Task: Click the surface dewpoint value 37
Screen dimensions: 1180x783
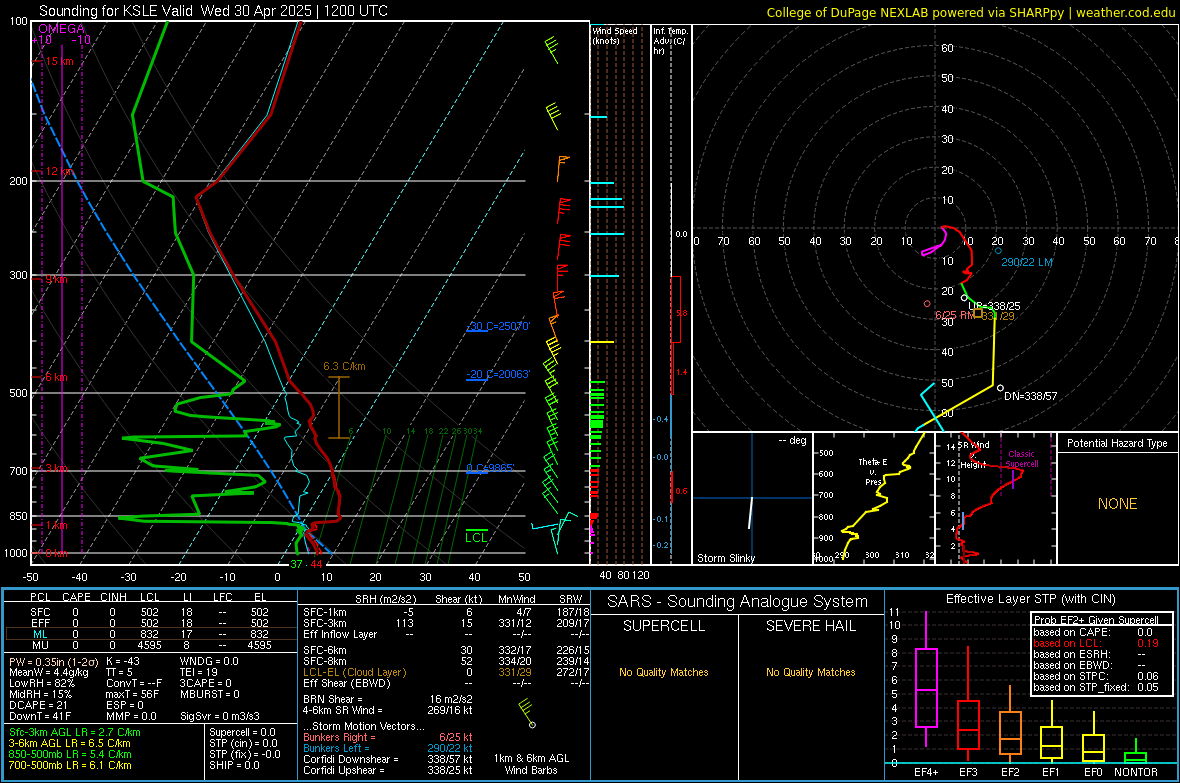Action: tap(297, 564)
